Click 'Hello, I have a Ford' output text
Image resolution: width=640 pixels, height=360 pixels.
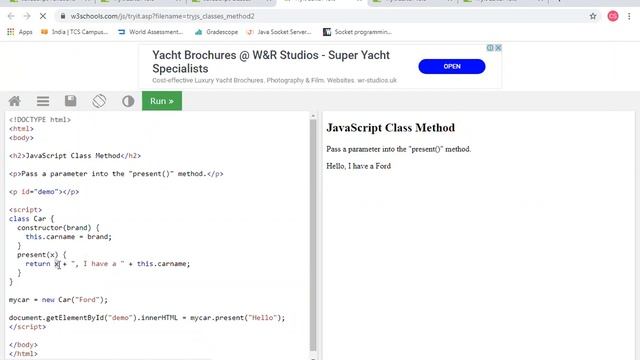(x=358, y=166)
